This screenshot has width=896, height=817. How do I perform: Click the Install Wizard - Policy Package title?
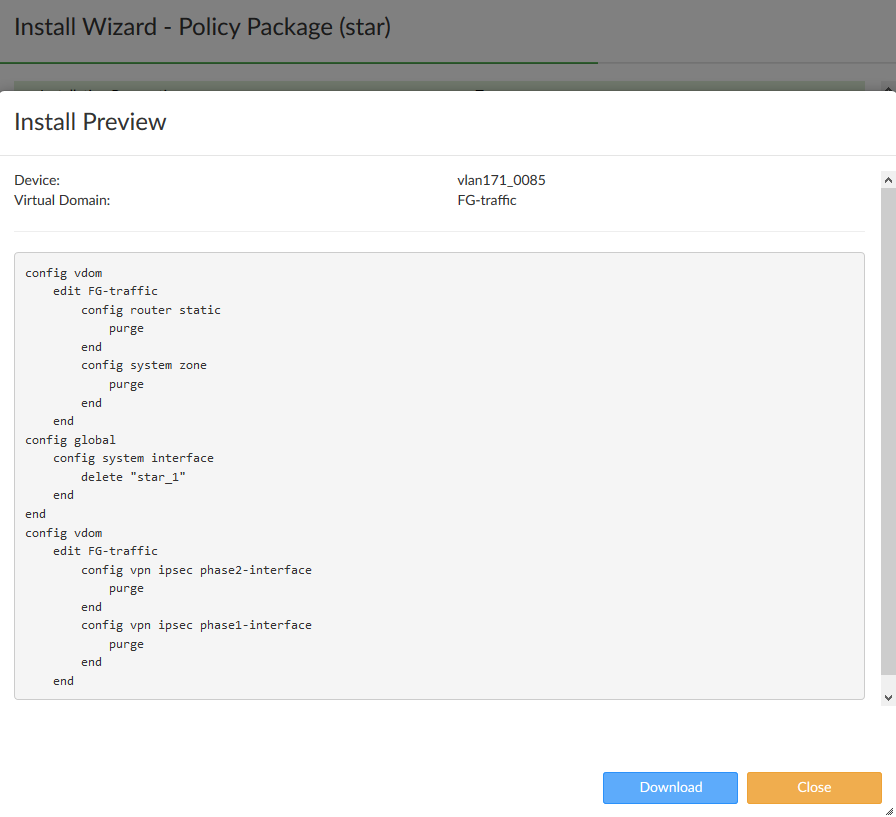point(202,27)
